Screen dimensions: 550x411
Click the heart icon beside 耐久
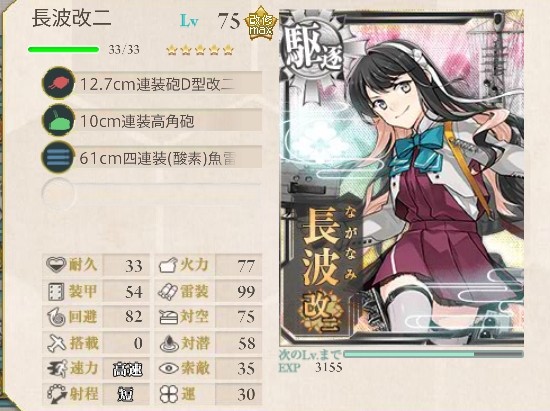pyautogui.click(x=56, y=264)
